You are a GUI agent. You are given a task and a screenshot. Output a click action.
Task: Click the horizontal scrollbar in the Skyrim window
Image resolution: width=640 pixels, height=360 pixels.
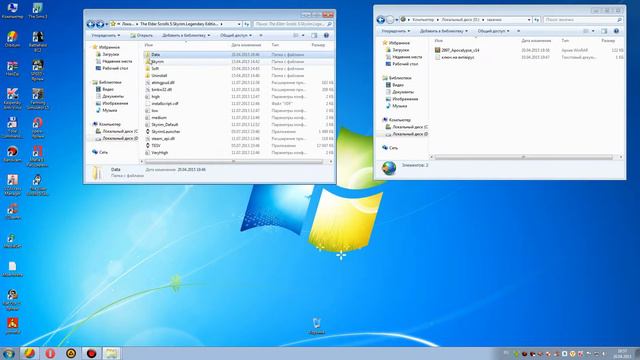(234, 162)
